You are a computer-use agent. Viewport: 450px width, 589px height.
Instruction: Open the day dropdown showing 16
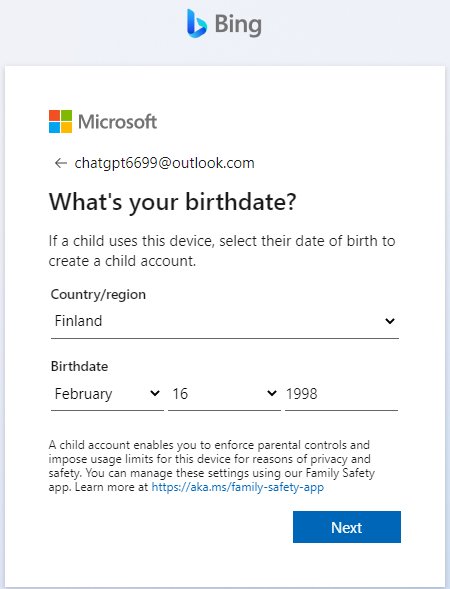(224, 394)
